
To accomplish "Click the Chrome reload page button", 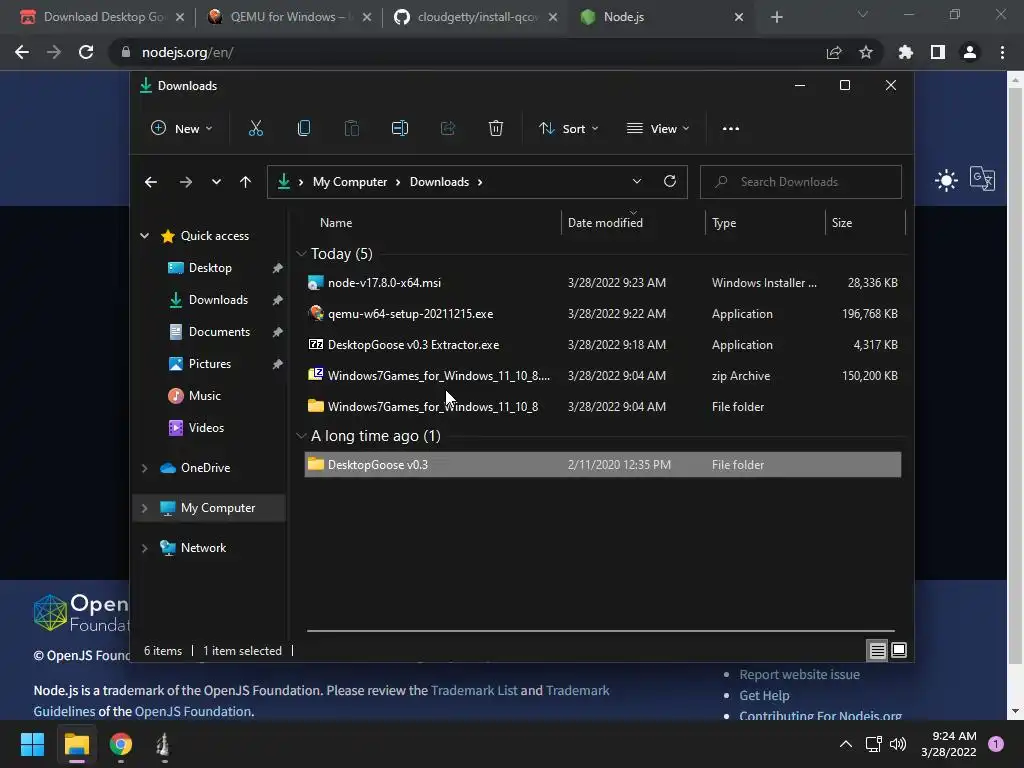I will click(x=86, y=52).
